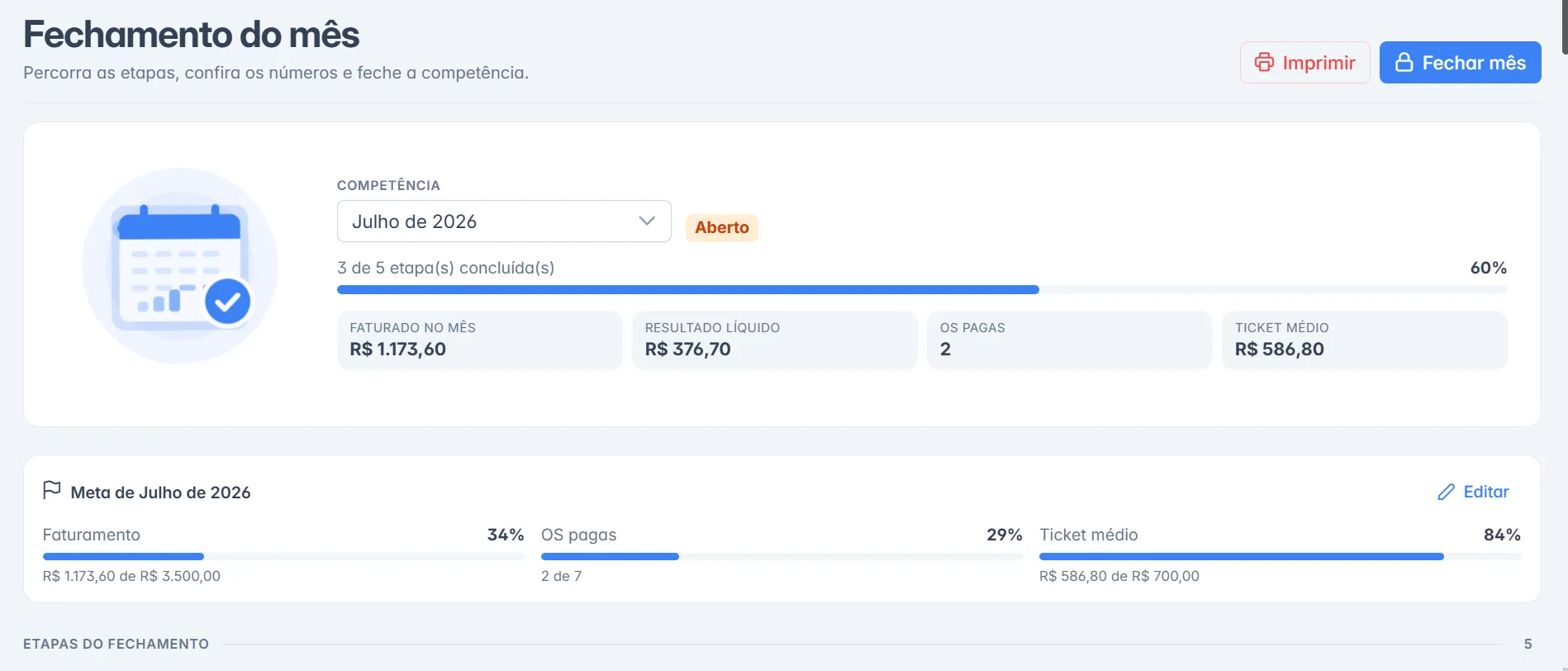Click the "Fechamento do mês" page title
This screenshot has height=671, width=1568.
pos(192,35)
